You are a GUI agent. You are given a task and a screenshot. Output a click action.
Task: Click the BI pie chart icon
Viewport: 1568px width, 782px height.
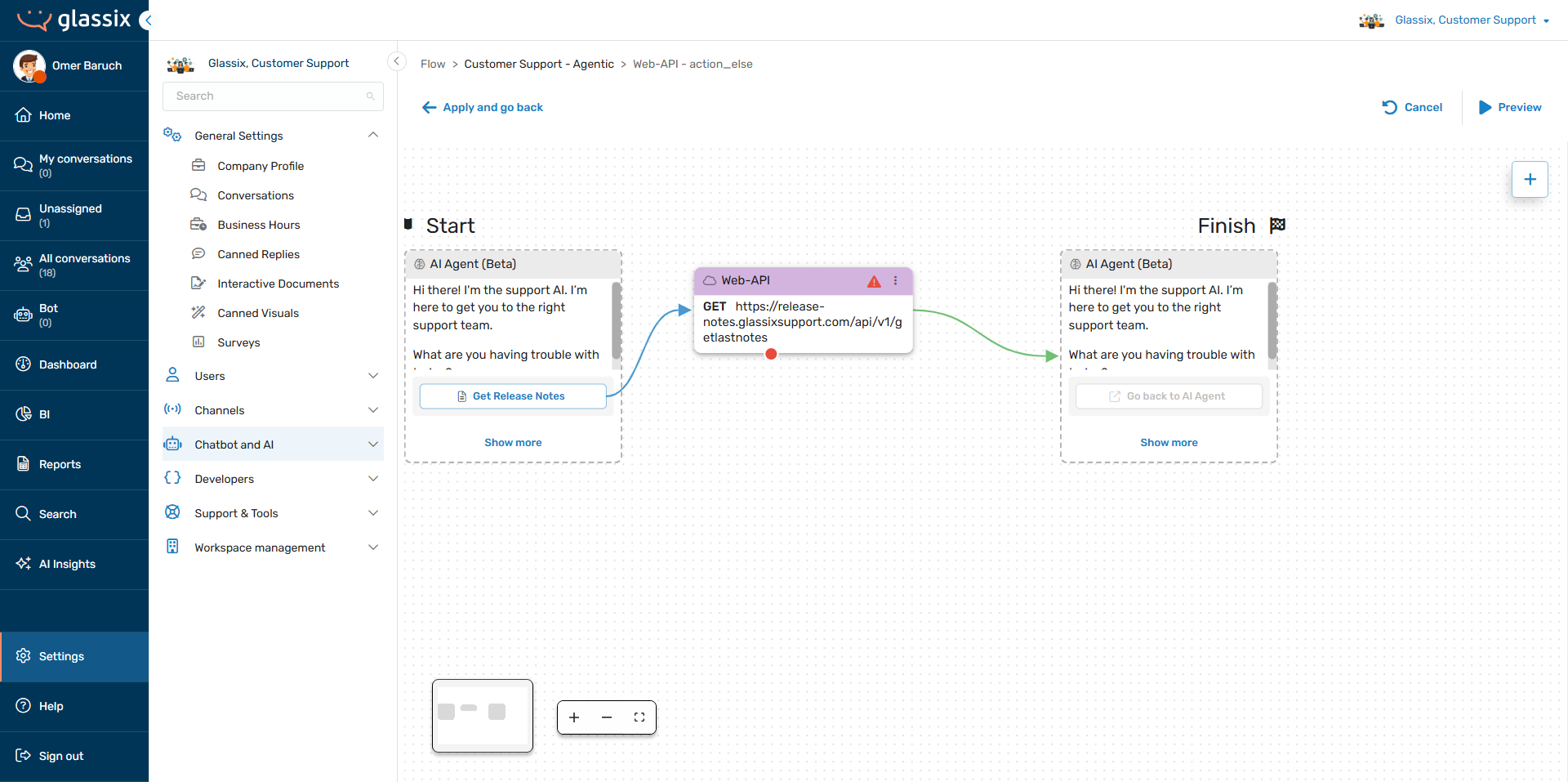click(24, 414)
